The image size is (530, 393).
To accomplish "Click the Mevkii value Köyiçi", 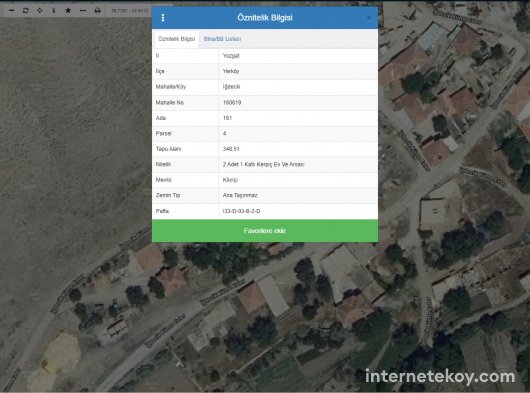I will (230, 180).
